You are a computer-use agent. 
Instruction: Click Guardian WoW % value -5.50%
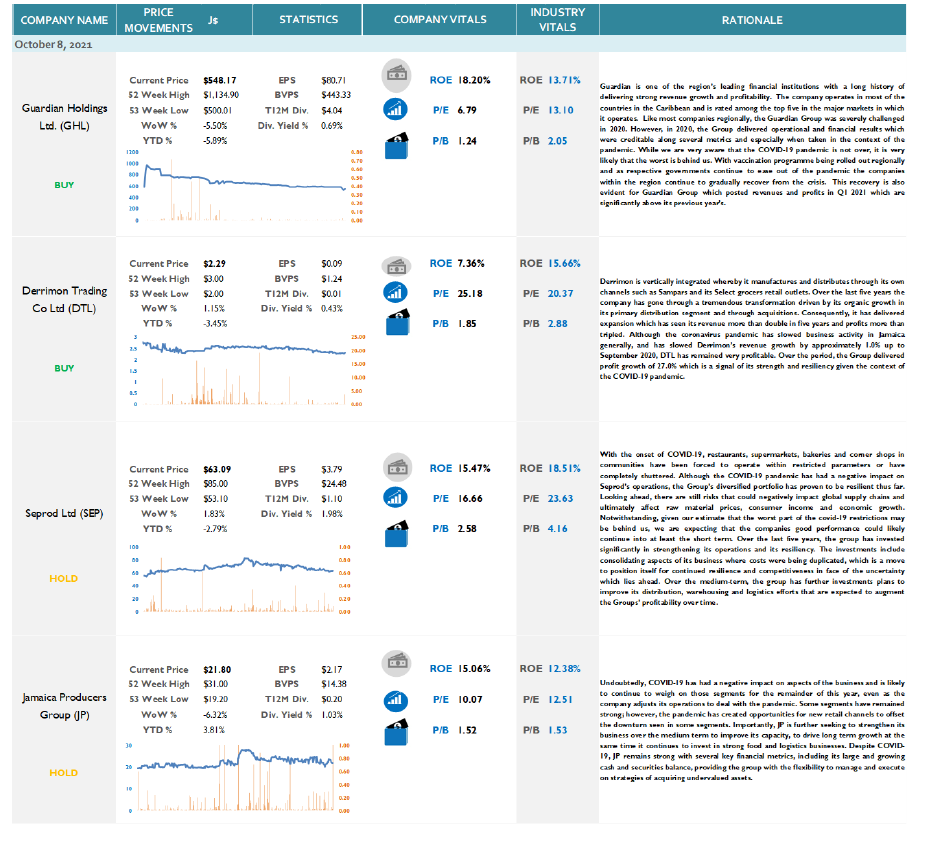215,126
